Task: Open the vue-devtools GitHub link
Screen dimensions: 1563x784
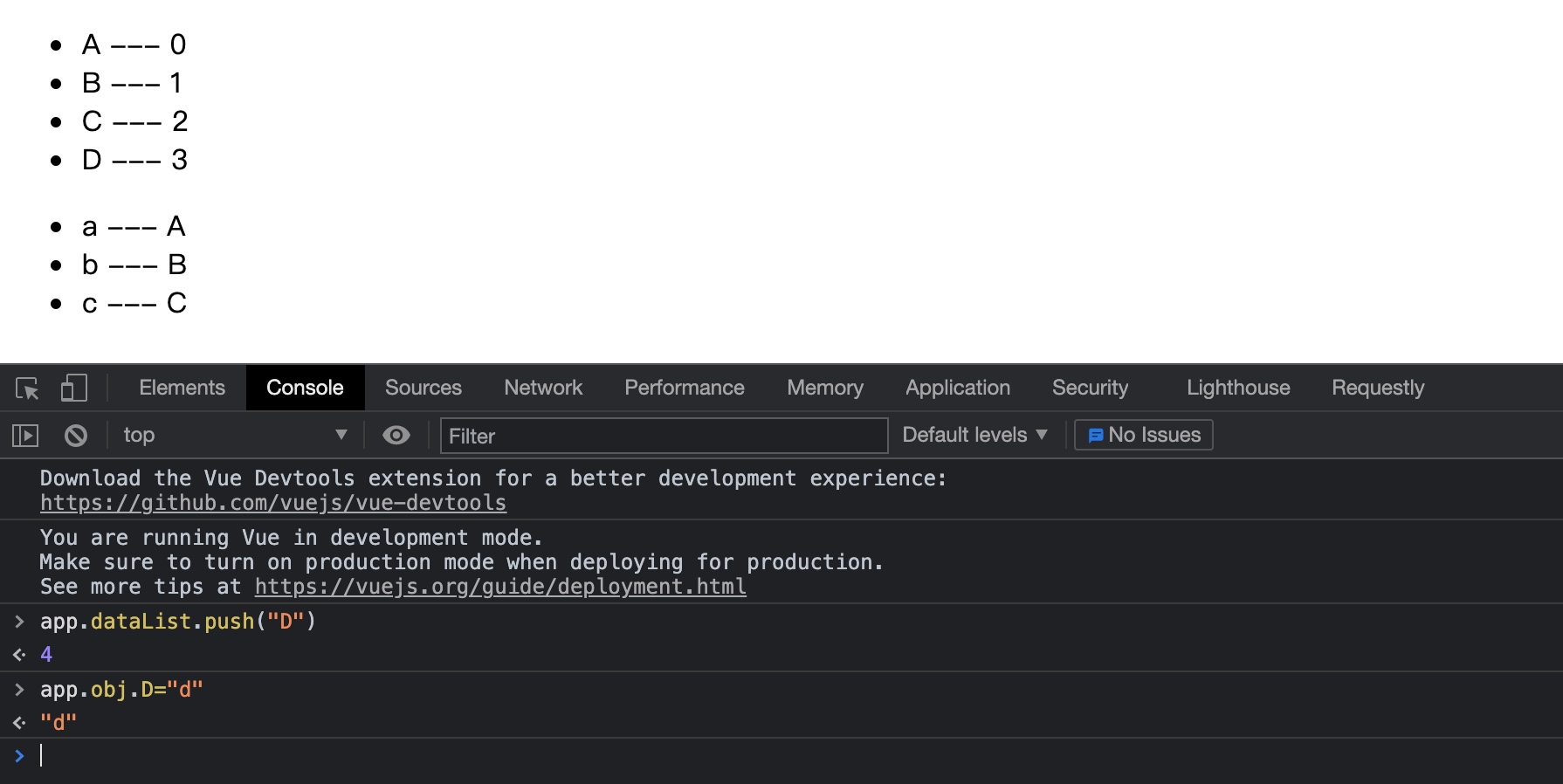Action: (x=273, y=504)
